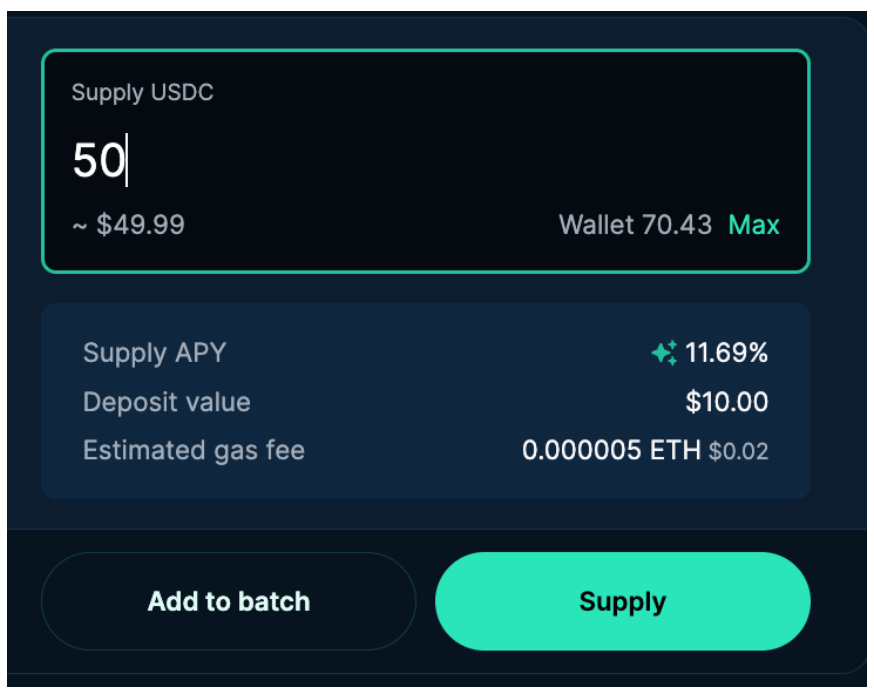Click the $10.00 deposit amount
The image size is (874, 694).
(x=727, y=402)
